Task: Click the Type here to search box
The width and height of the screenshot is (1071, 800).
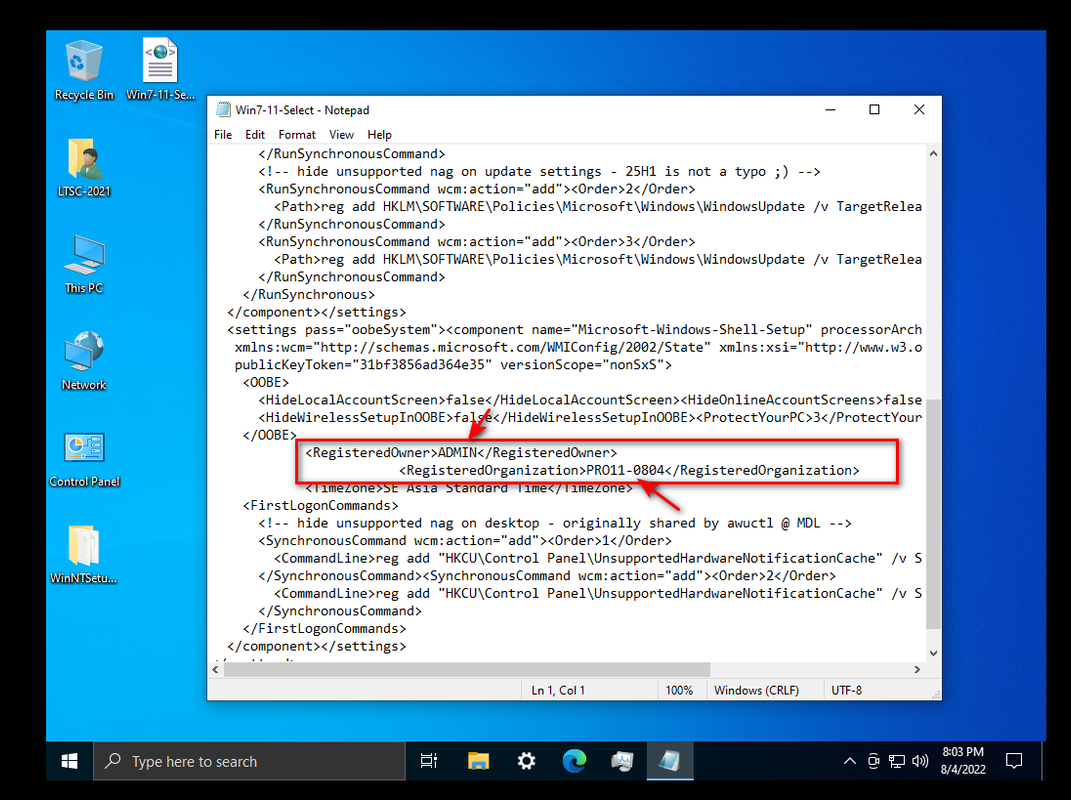Action: point(249,761)
